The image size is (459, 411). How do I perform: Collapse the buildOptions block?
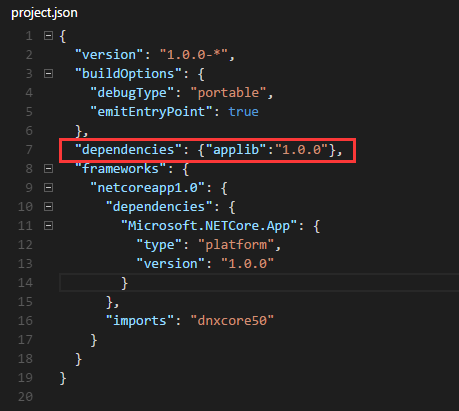pos(48,73)
